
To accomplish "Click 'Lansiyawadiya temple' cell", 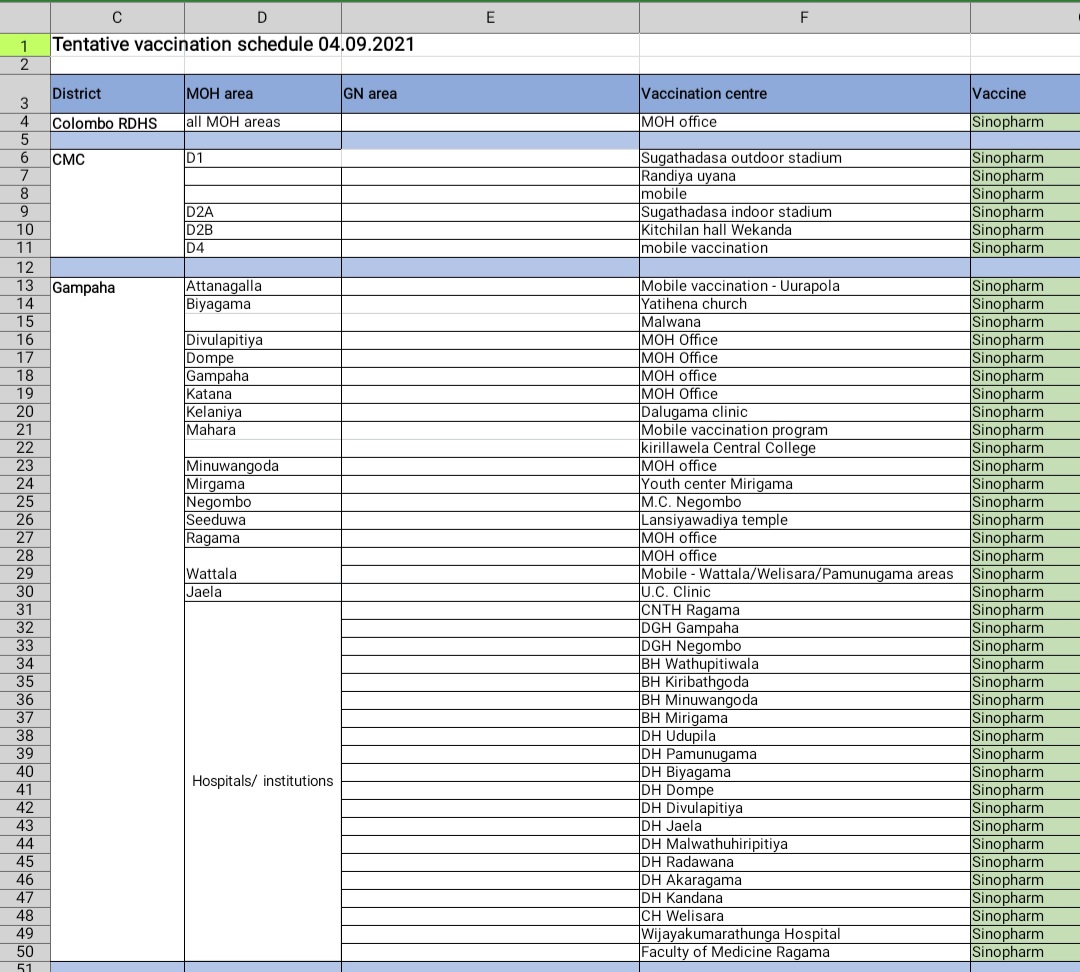I will [x=804, y=520].
